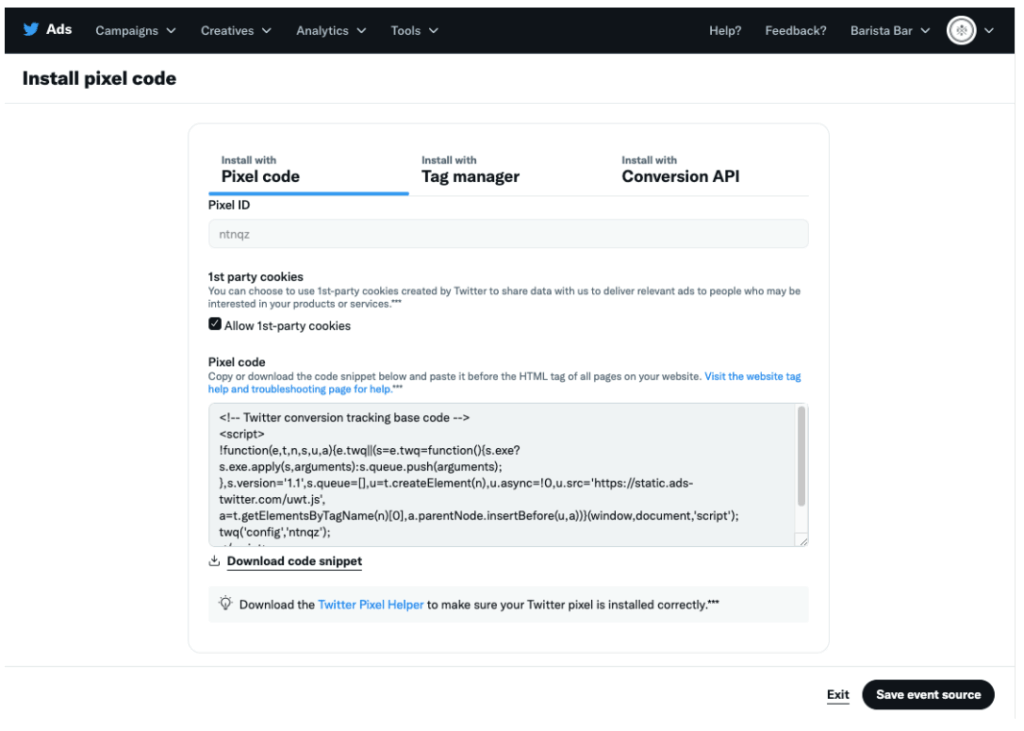The image size is (1024, 731).
Task: Click the lightbulb tip icon
Action: [226, 604]
